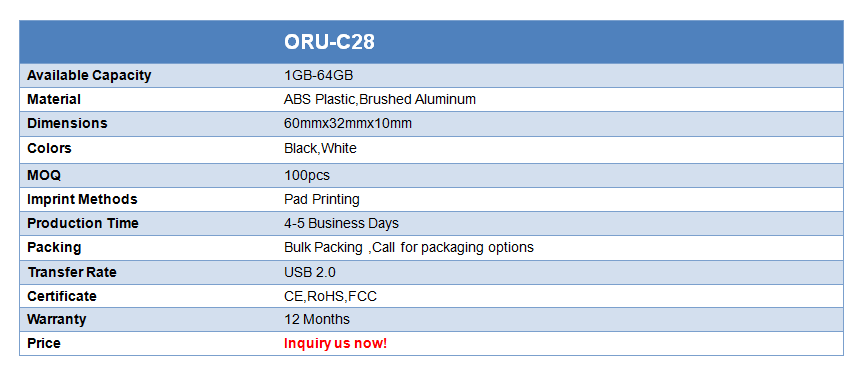Click the 12 Months warranty value
Viewport: 849px width, 370px height.
click(317, 320)
